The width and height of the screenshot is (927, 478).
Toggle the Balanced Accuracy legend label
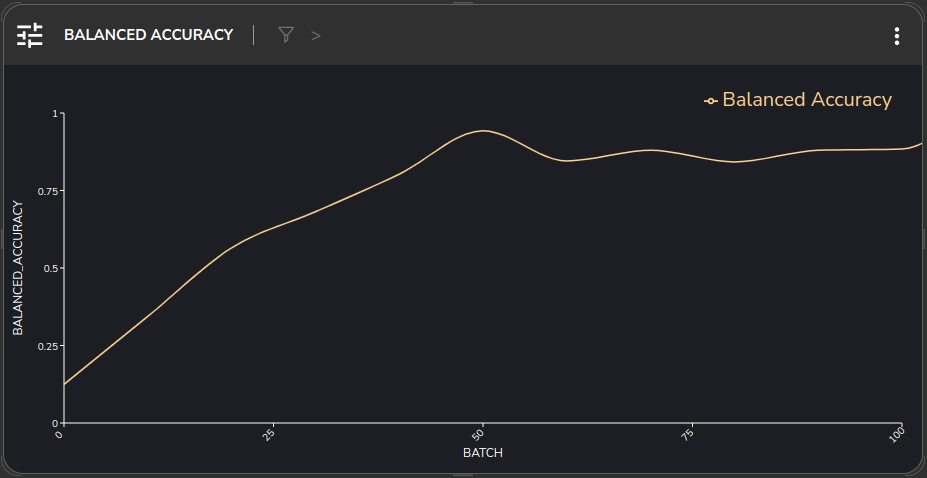[x=806, y=100]
